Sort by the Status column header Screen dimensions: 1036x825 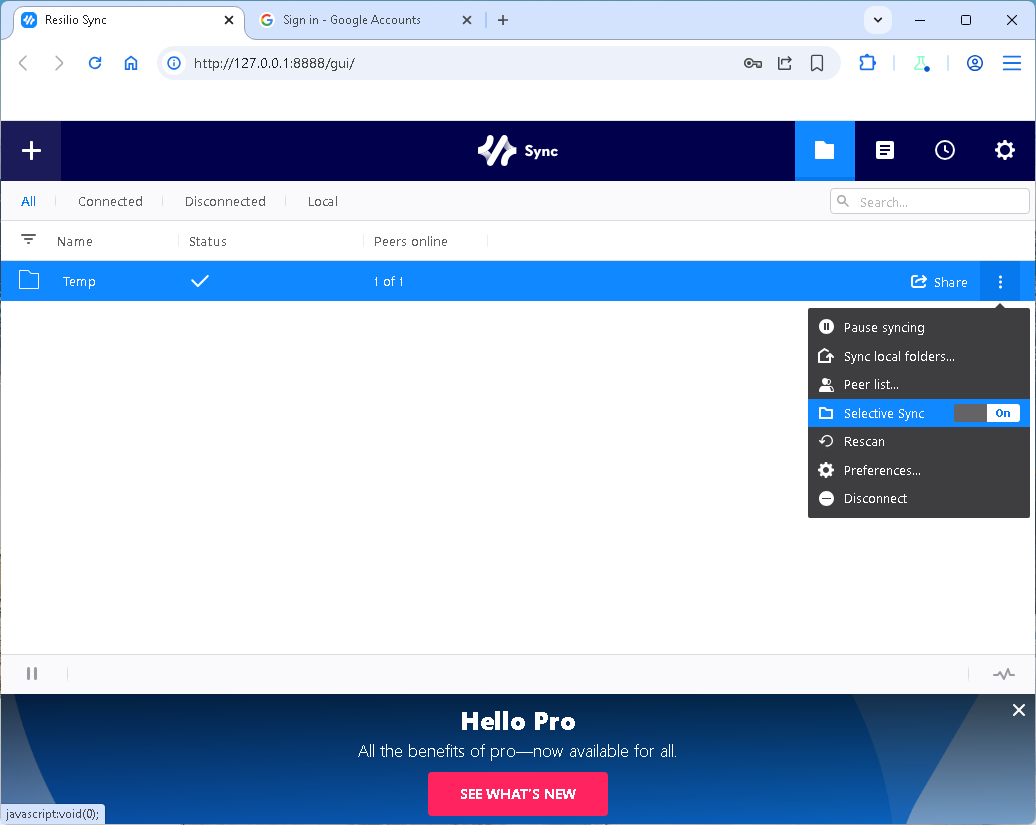pyautogui.click(x=207, y=242)
